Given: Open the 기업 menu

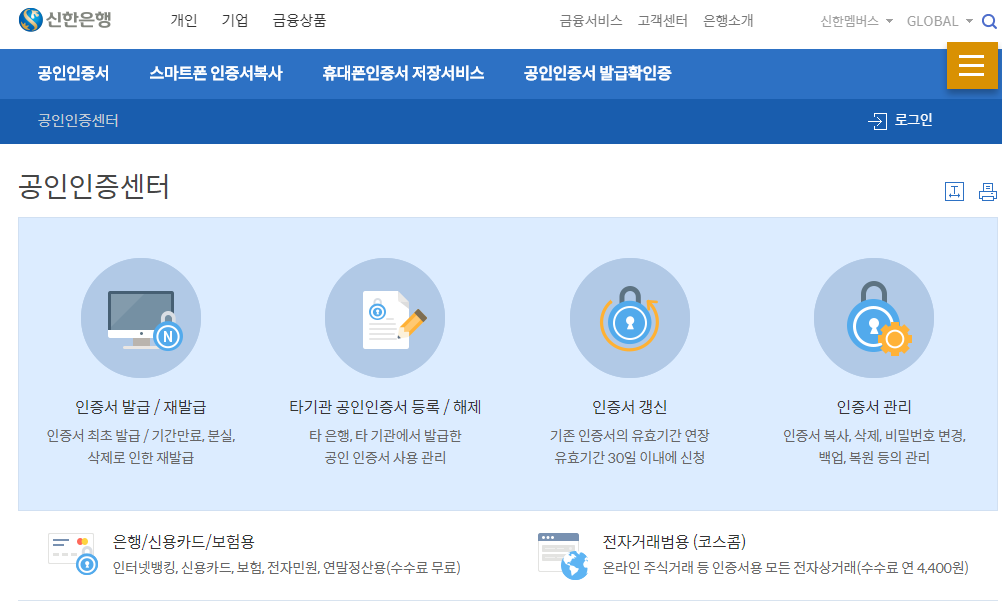Looking at the screenshot, I should point(235,20).
